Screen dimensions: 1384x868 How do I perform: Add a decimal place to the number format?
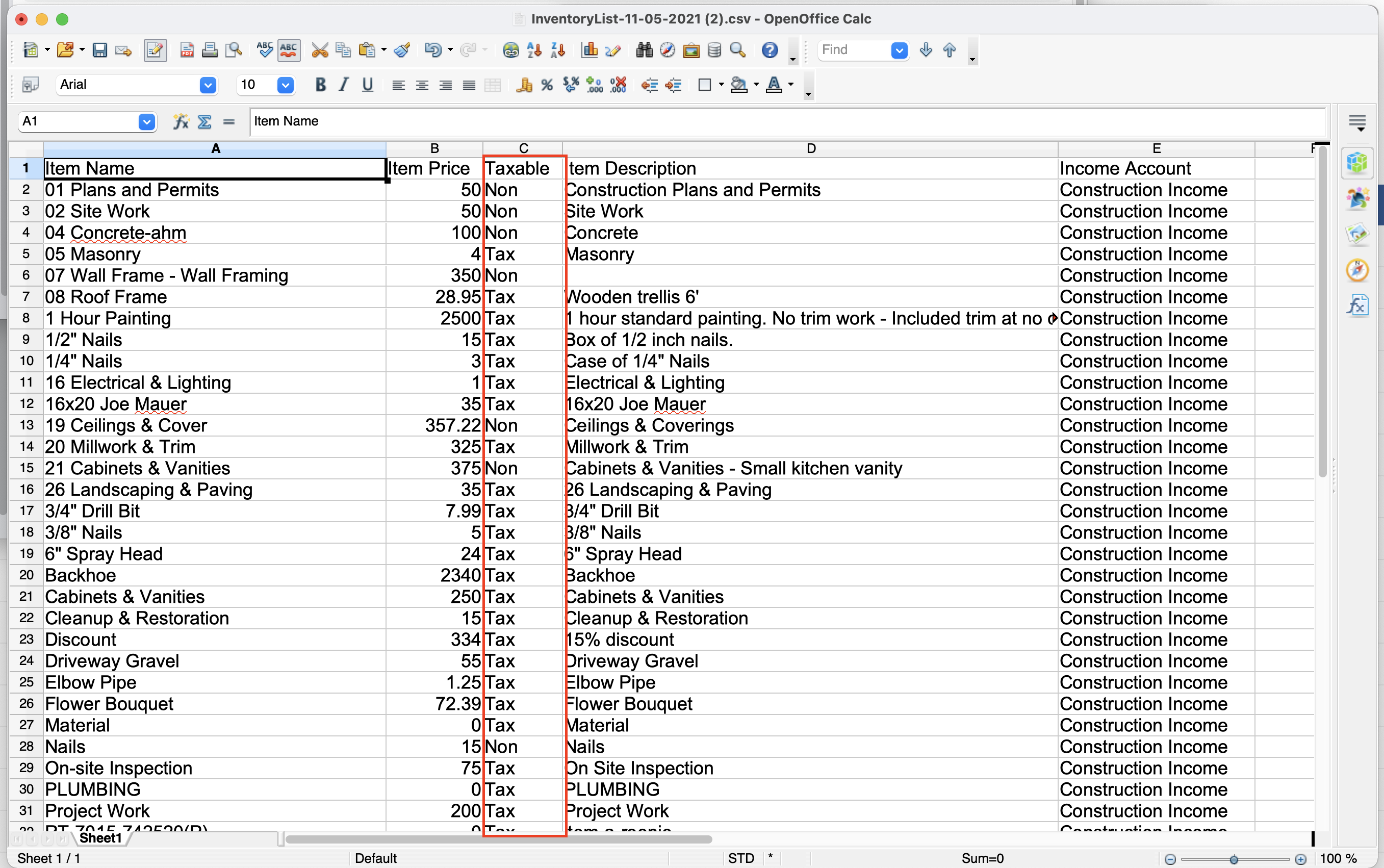click(x=595, y=85)
